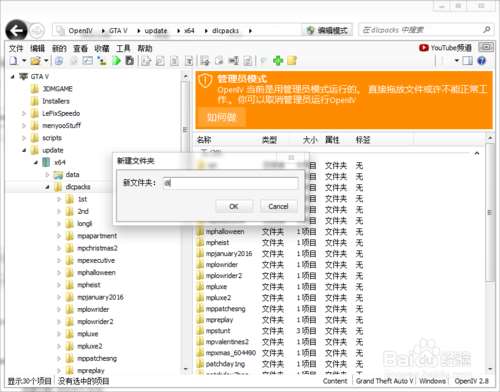This screenshot has width=500, height=392.
Task: Click the 如何做 button in orange banner
Action: [x=222, y=117]
